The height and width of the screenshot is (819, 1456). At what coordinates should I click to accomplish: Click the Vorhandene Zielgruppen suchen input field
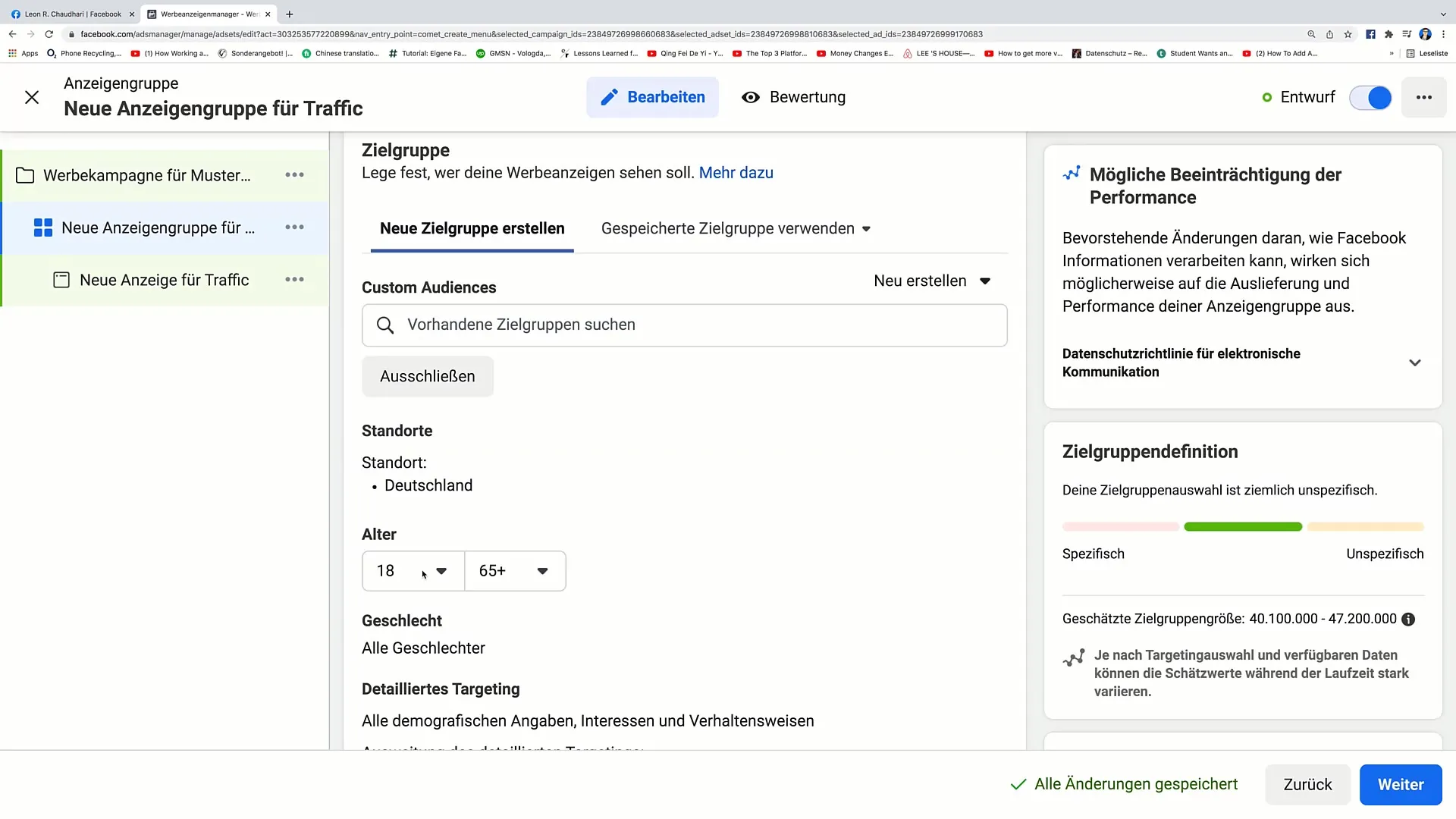tap(684, 324)
